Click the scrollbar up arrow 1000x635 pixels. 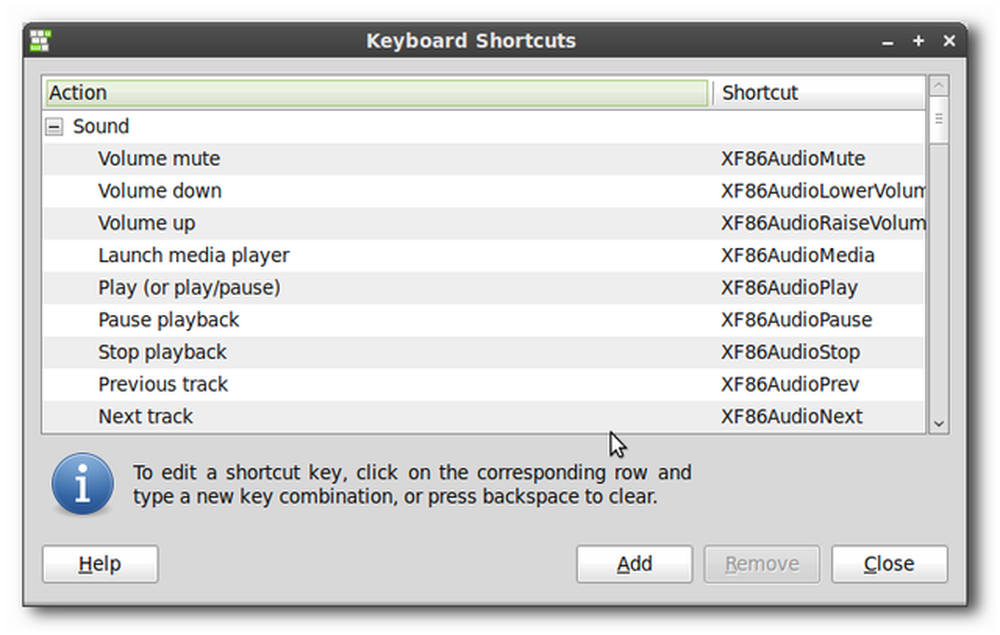point(938,85)
